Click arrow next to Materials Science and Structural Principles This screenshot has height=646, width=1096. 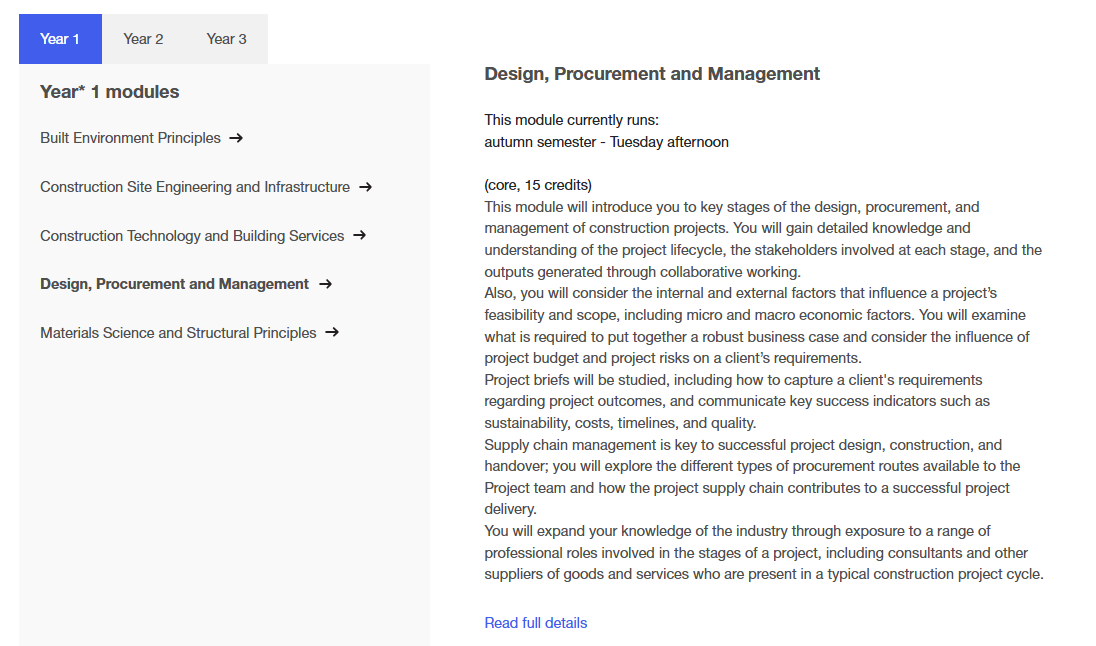click(332, 333)
